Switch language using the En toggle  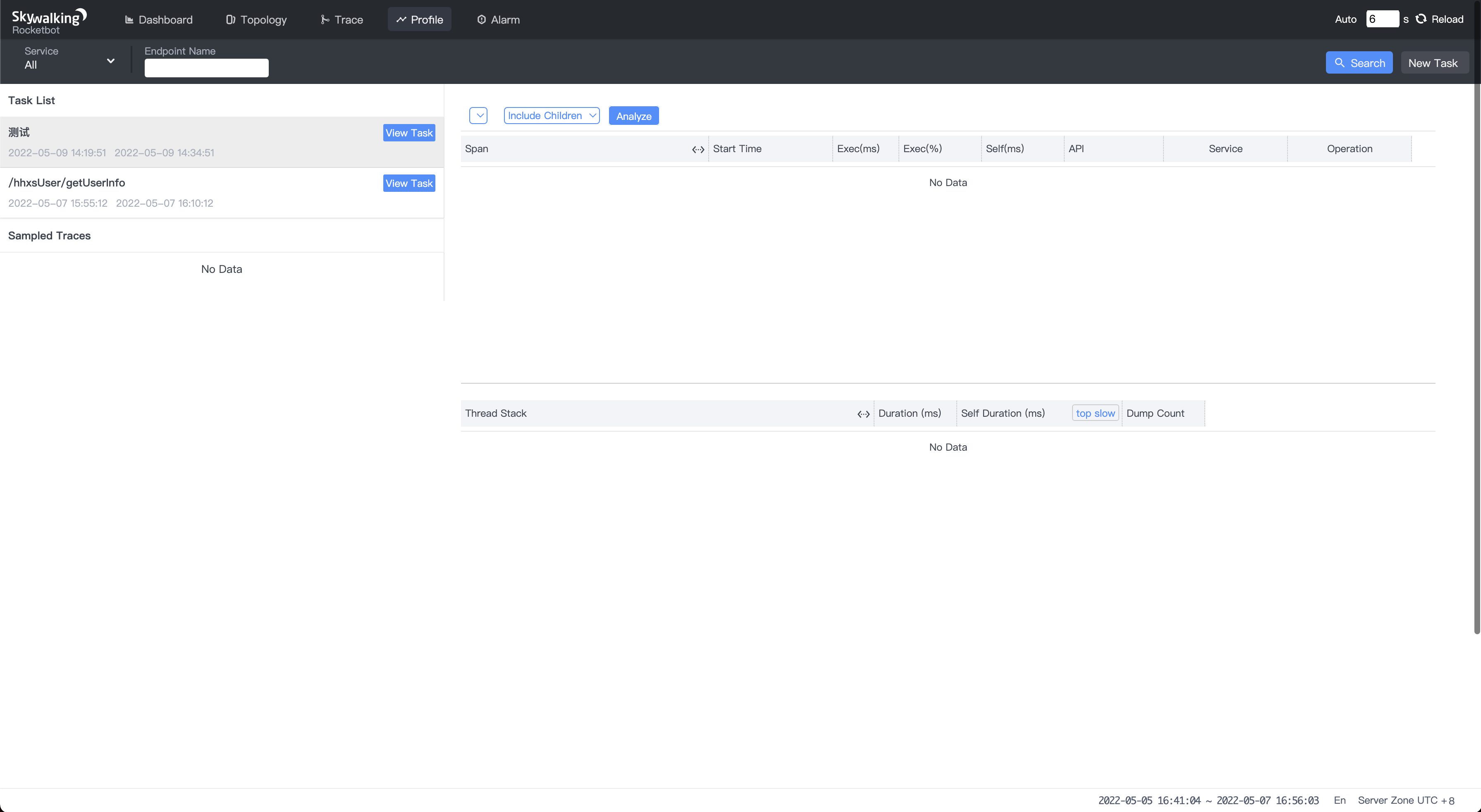coord(1340,800)
